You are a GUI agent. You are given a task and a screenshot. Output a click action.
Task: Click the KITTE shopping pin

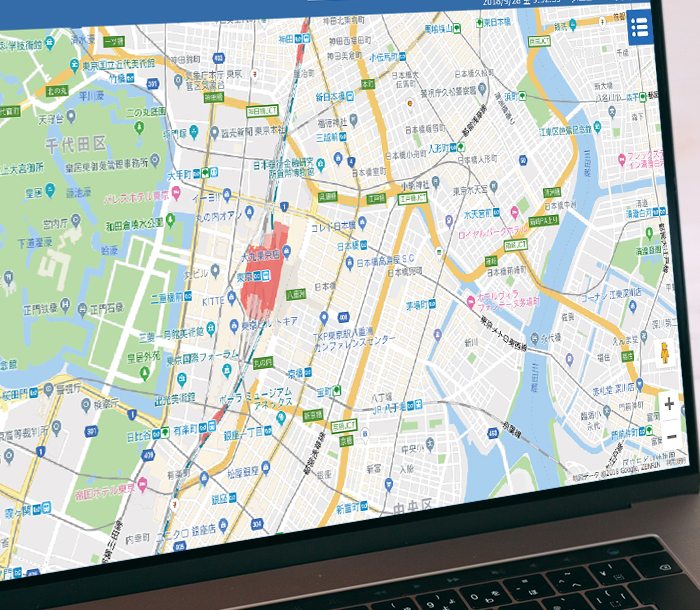(232, 297)
